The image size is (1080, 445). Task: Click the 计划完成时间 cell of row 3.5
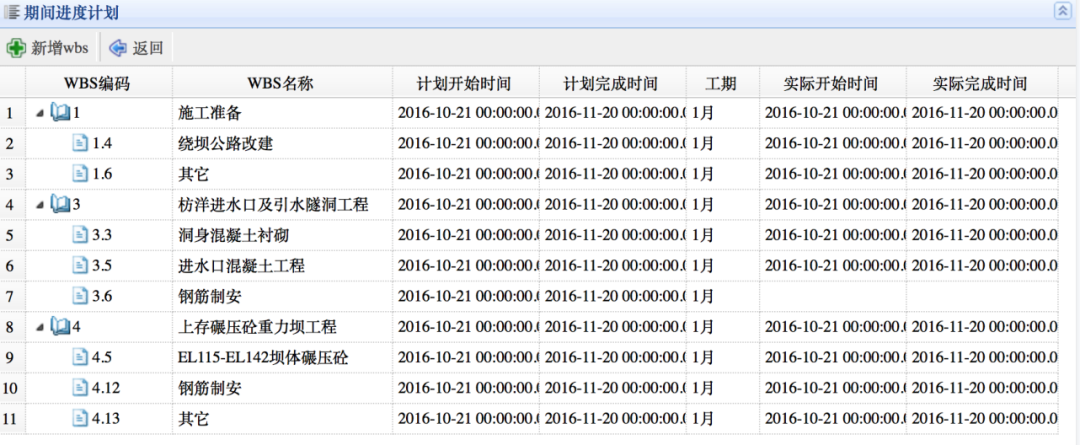click(612, 265)
